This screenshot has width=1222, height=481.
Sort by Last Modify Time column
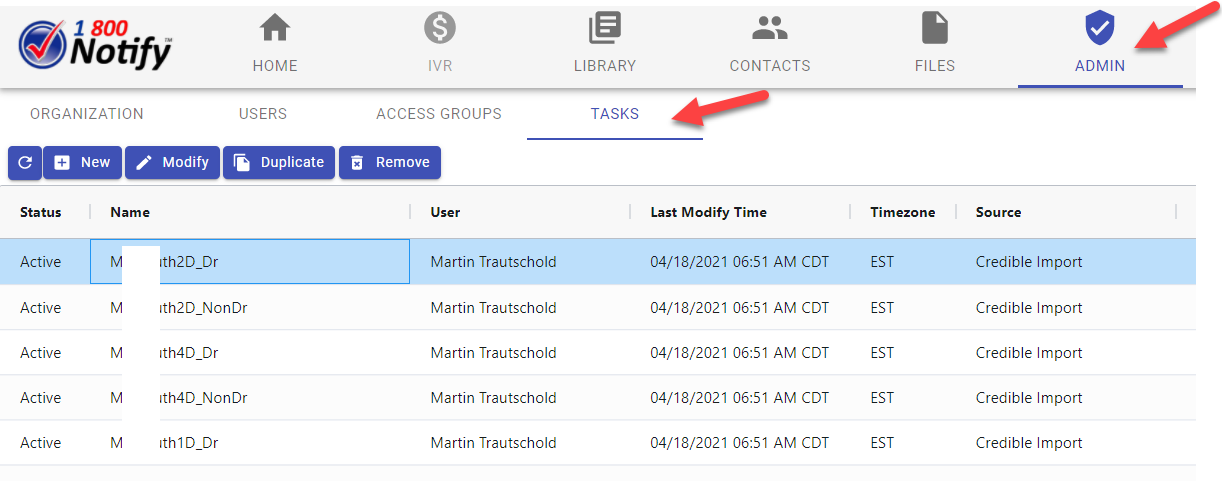click(708, 212)
